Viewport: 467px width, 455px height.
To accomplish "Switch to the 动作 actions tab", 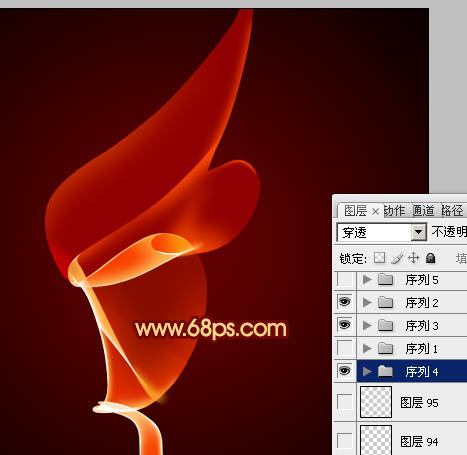I will (394, 211).
